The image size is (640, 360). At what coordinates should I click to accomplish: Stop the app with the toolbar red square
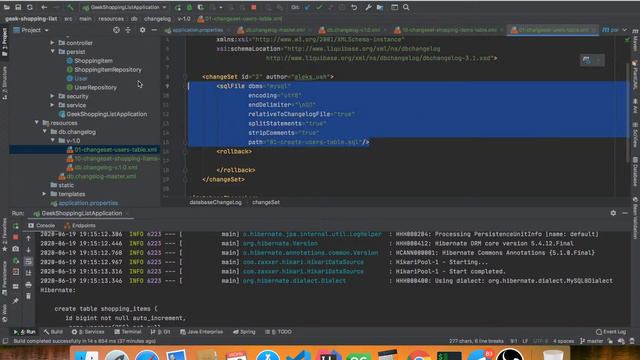click(x=254, y=7)
